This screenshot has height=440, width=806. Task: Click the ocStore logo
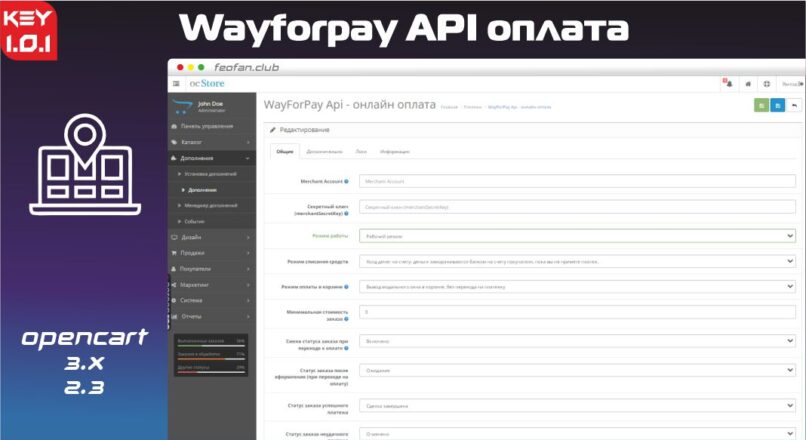[207, 83]
